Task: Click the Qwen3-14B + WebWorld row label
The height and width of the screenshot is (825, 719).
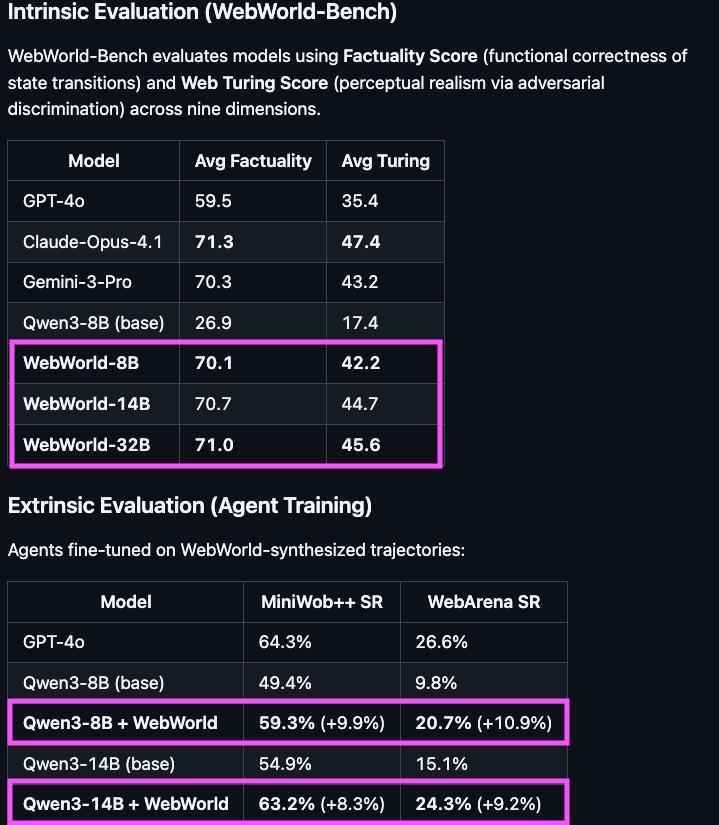Action: point(126,804)
